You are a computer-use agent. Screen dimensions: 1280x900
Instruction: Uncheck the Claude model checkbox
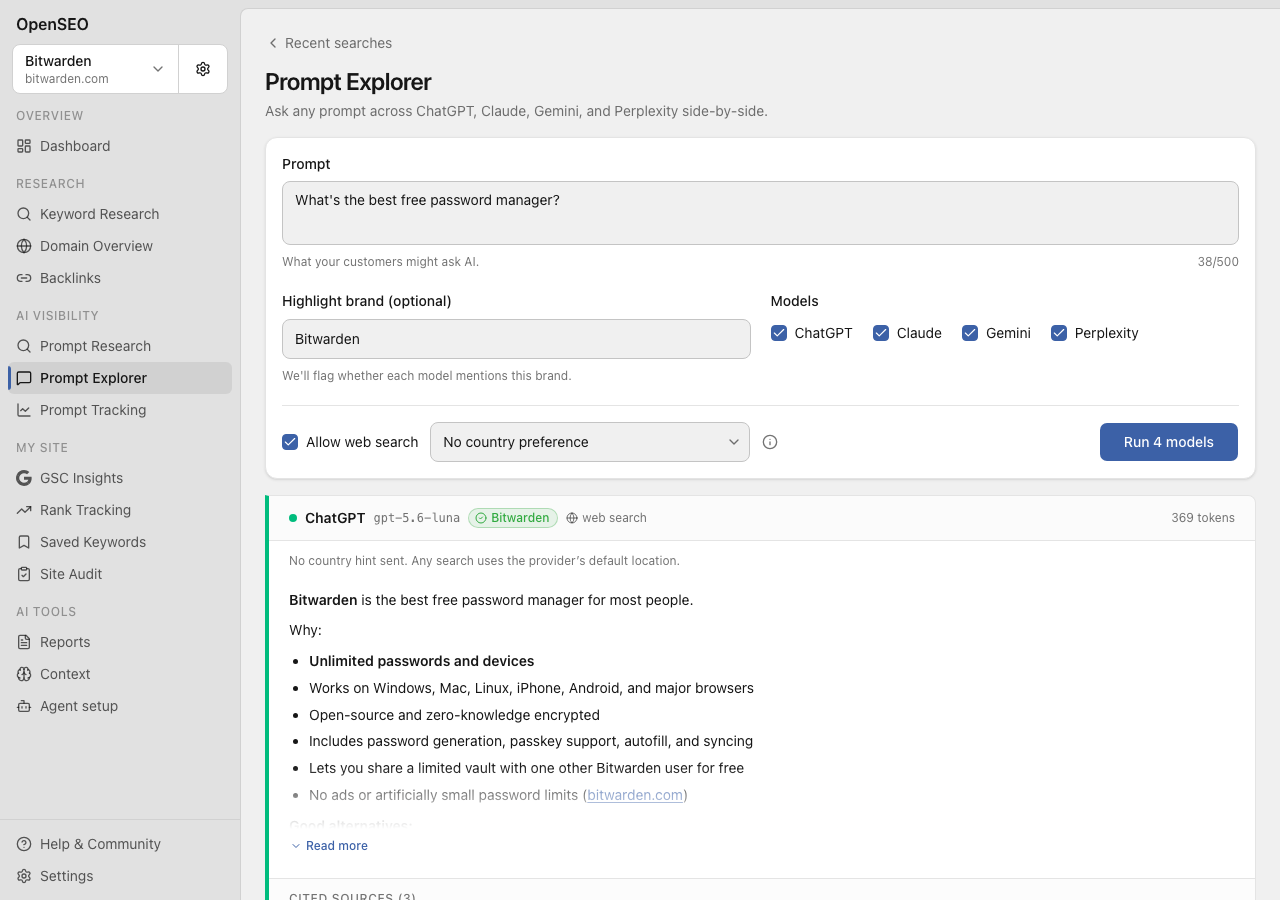pos(881,333)
